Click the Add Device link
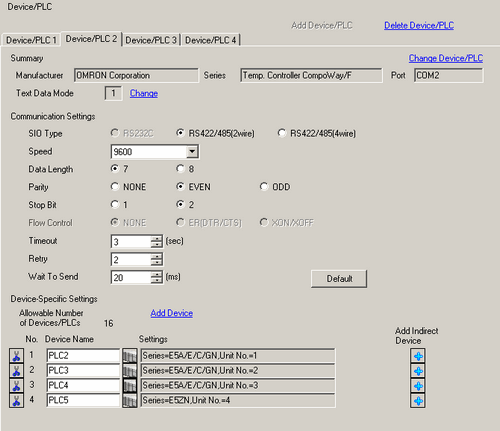This screenshot has height=431, width=500. pos(171,313)
